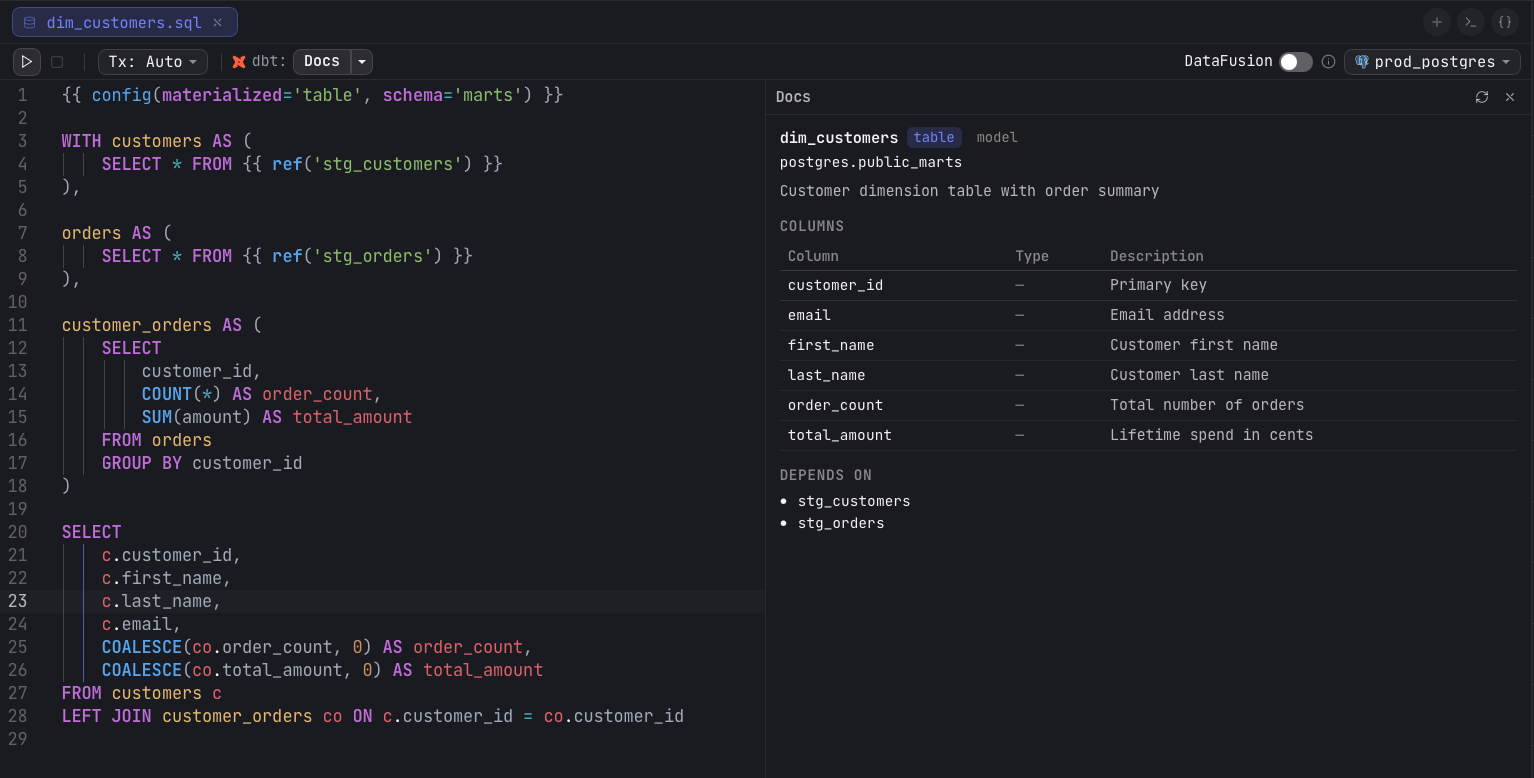1534x778 pixels.
Task: Run the query with the play button
Action: 27,62
